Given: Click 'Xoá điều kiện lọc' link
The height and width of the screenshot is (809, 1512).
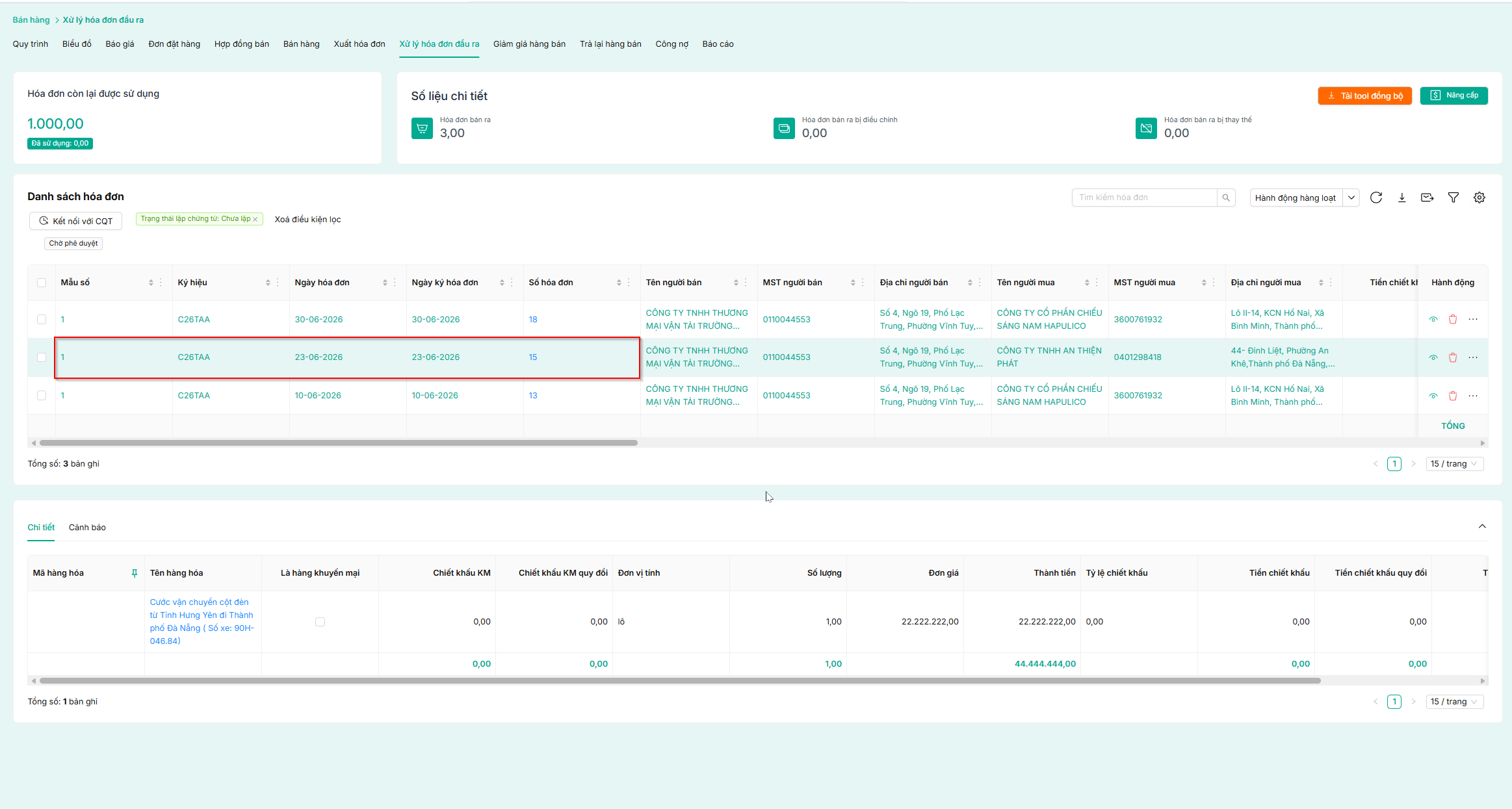Looking at the screenshot, I should (307, 220).
